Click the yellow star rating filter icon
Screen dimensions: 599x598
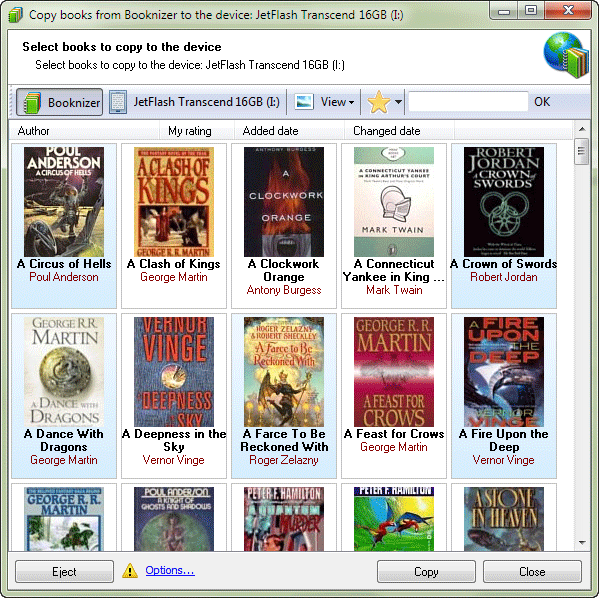click(x=379, y=102)
